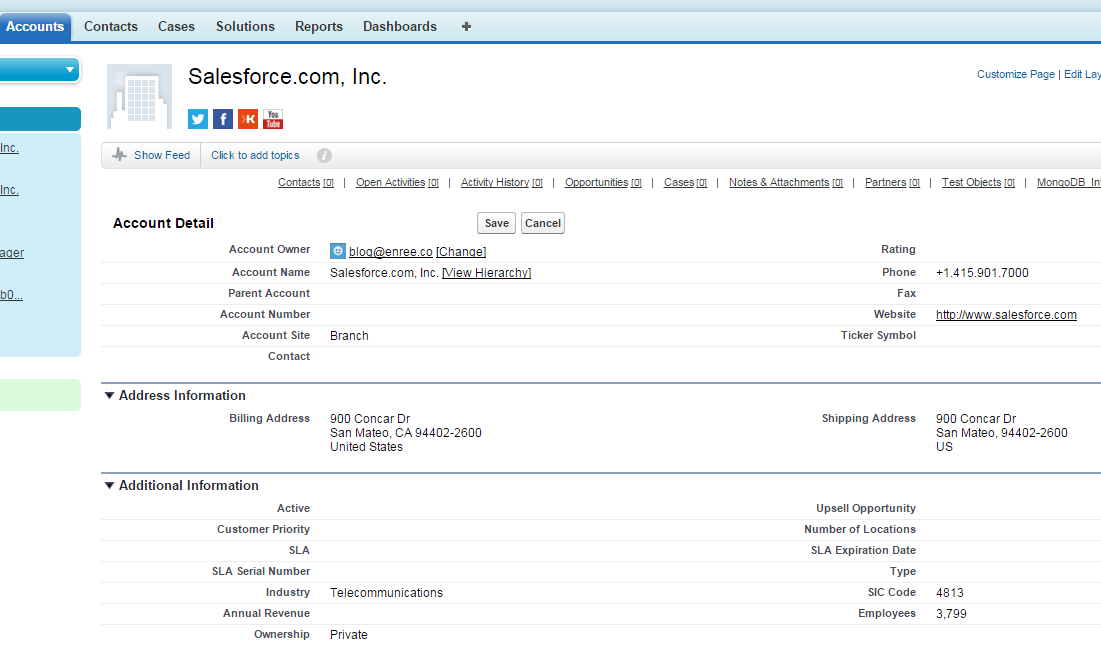Screen dimensions: 1101x647
Task: Click the Industry value Telecommunications
Action: coord(386,593)
